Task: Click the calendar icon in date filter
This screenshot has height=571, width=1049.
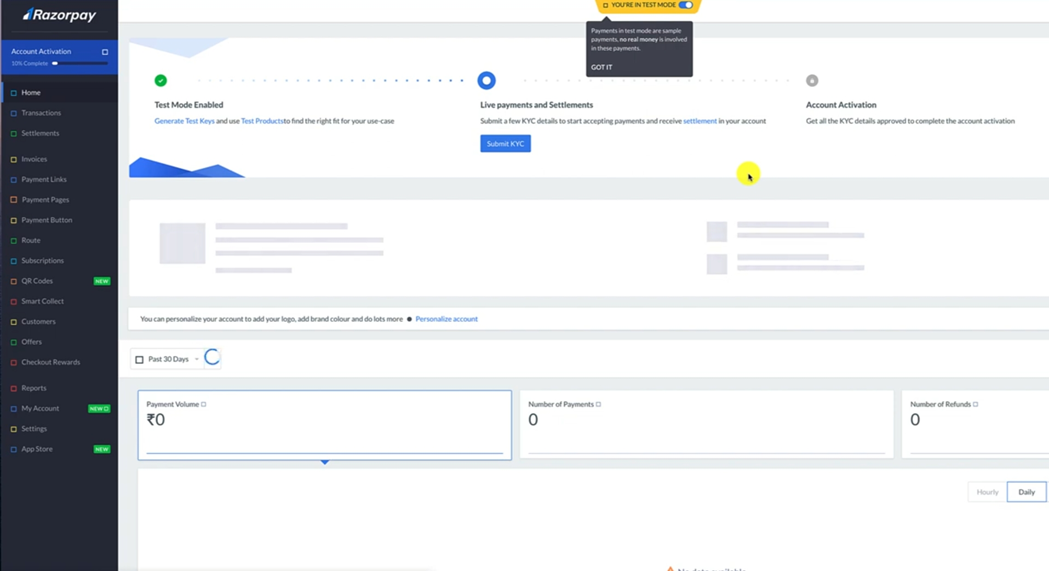Action: pos(139,360)
